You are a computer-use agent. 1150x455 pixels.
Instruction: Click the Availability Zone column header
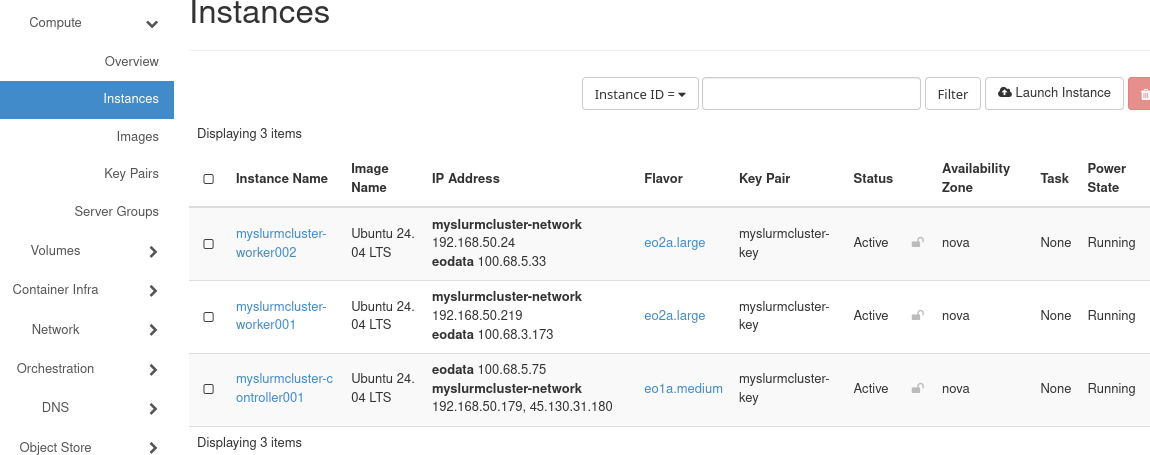(x=976, y=178)
